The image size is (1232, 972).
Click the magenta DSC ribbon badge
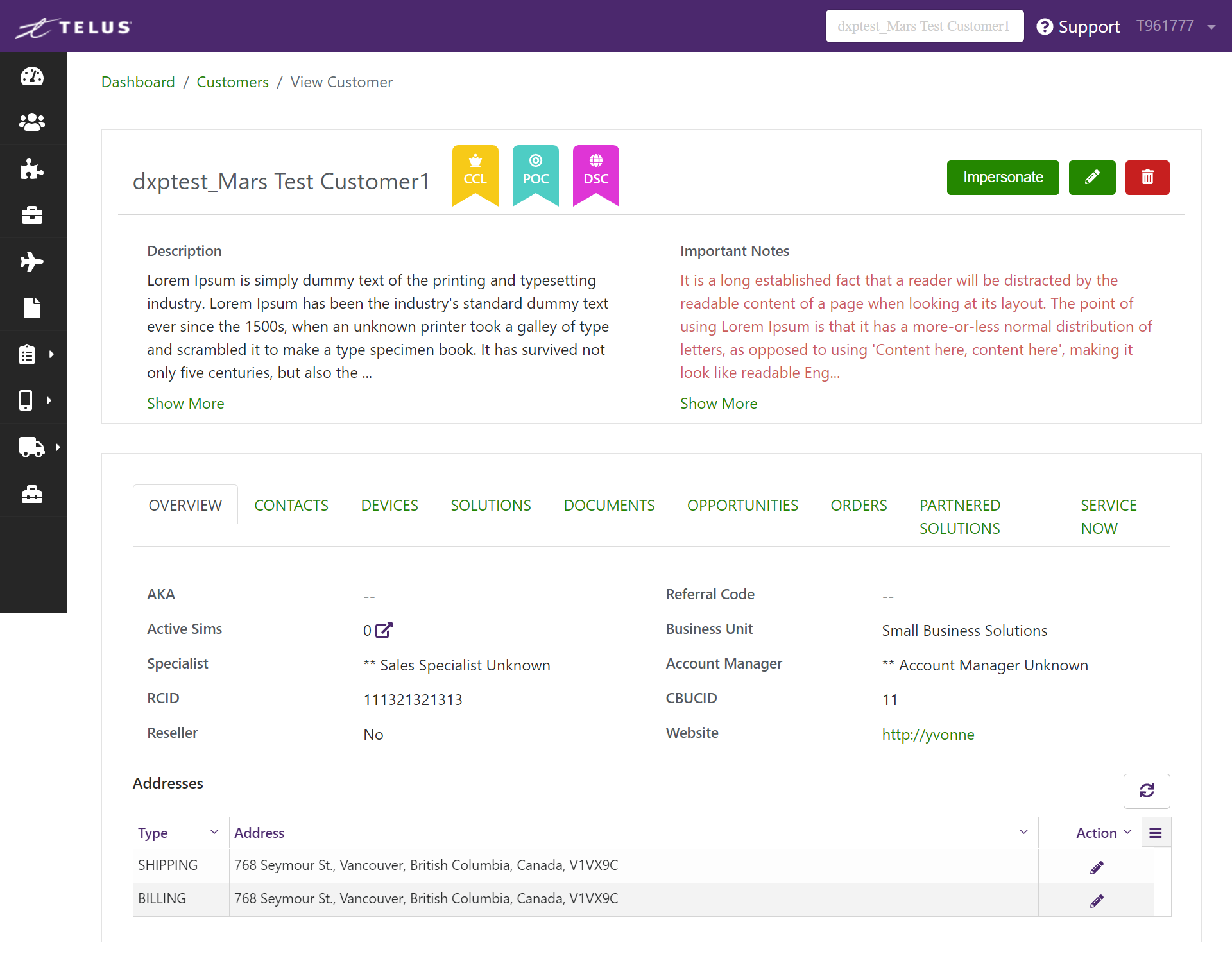click(596, 175)
